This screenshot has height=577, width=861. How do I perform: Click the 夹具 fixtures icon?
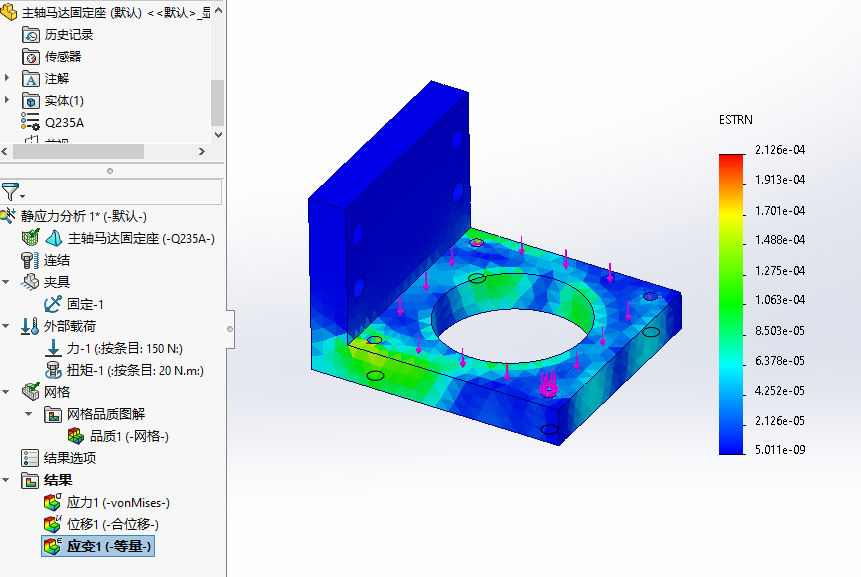tap(30, 282)
